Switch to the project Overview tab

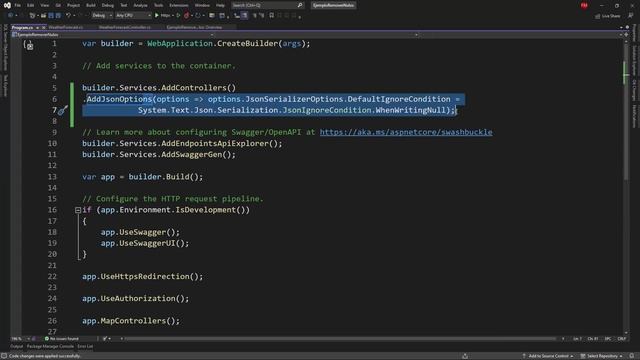tap(194, 27)
